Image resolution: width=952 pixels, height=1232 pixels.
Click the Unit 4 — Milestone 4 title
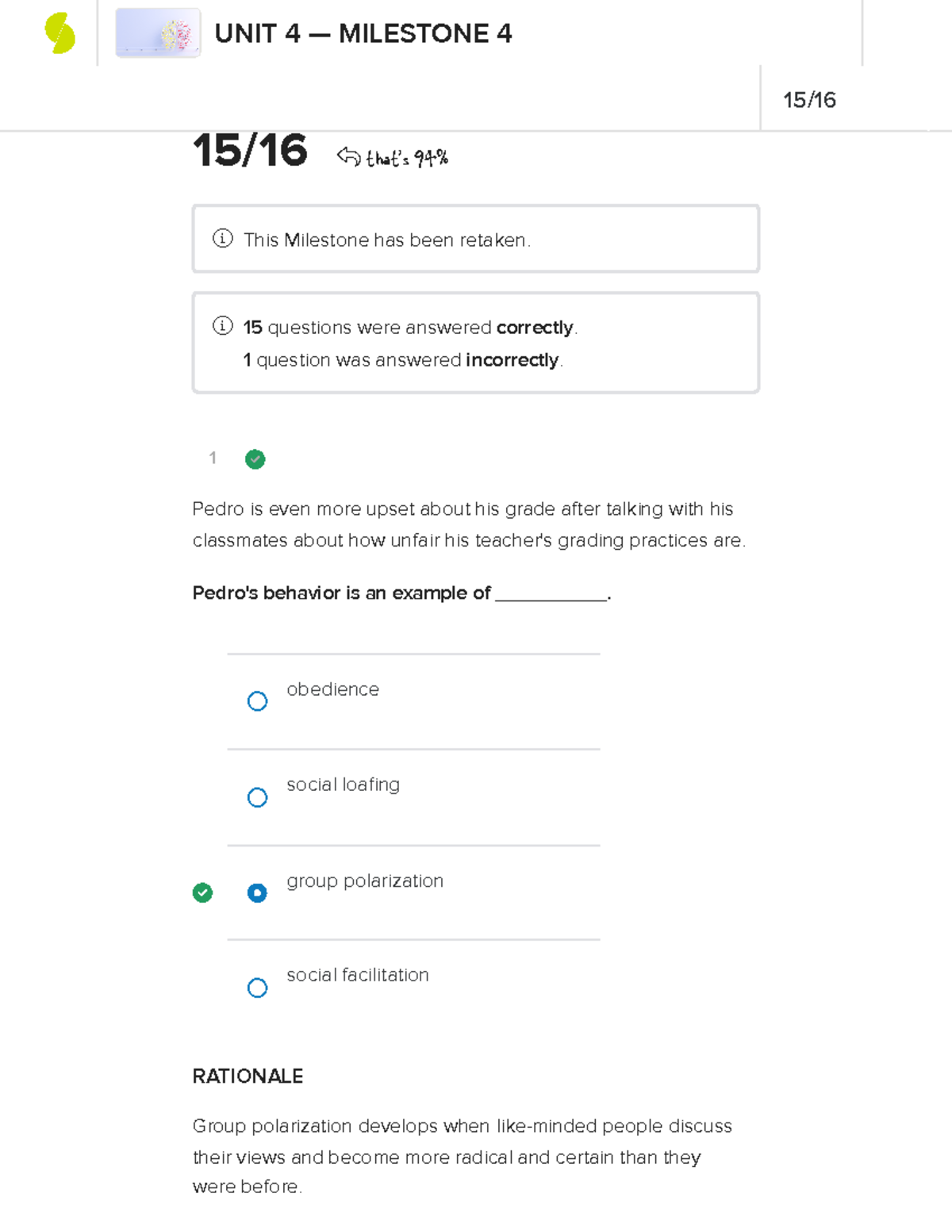click(x=363, y=34)
